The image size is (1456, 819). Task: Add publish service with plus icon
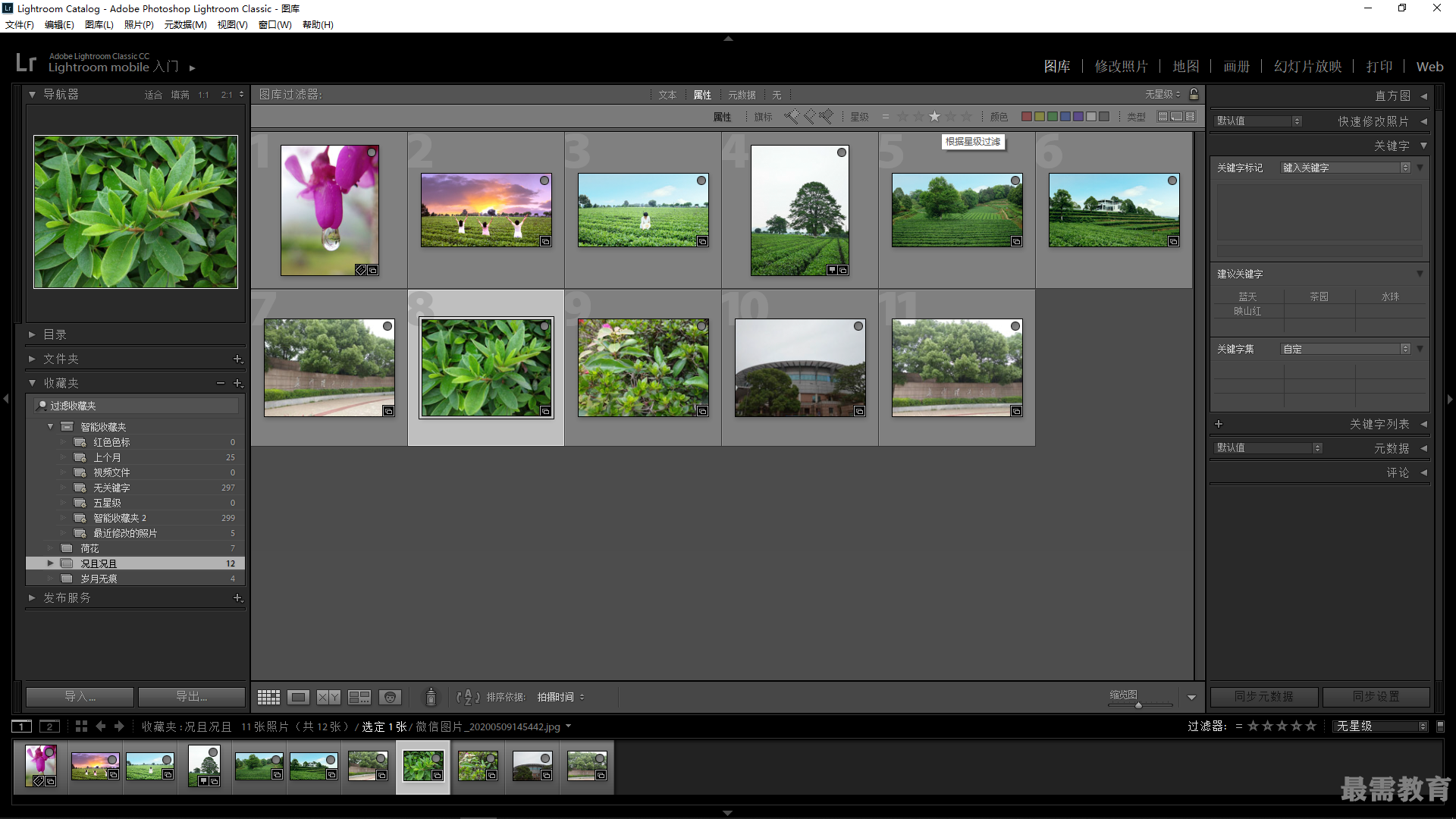click(237, 598)
